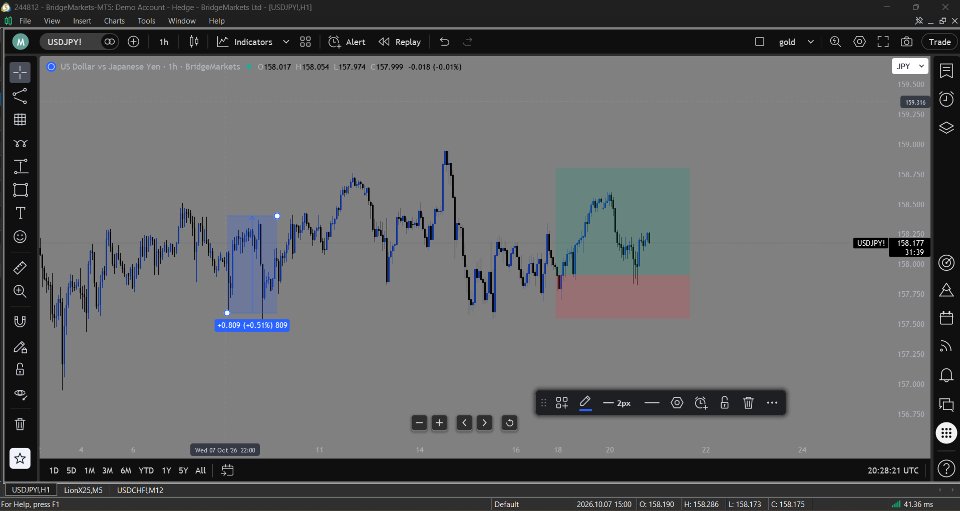Take a chart snapshot with camera icon
The height and width of the screenshot is (511, 960).
[x=907, y=42]
